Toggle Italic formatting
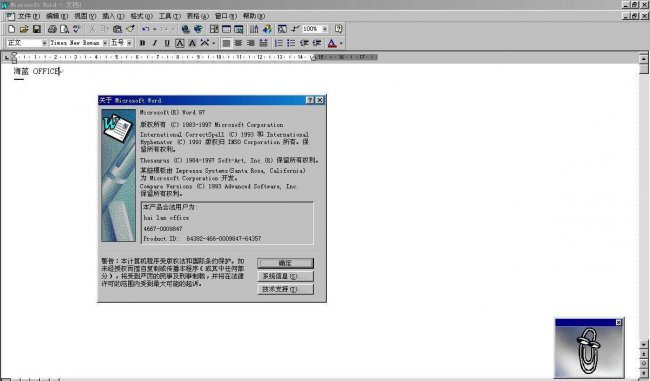Image resolution: width=650 pixels, height=381 pixels. pos(155,43)
